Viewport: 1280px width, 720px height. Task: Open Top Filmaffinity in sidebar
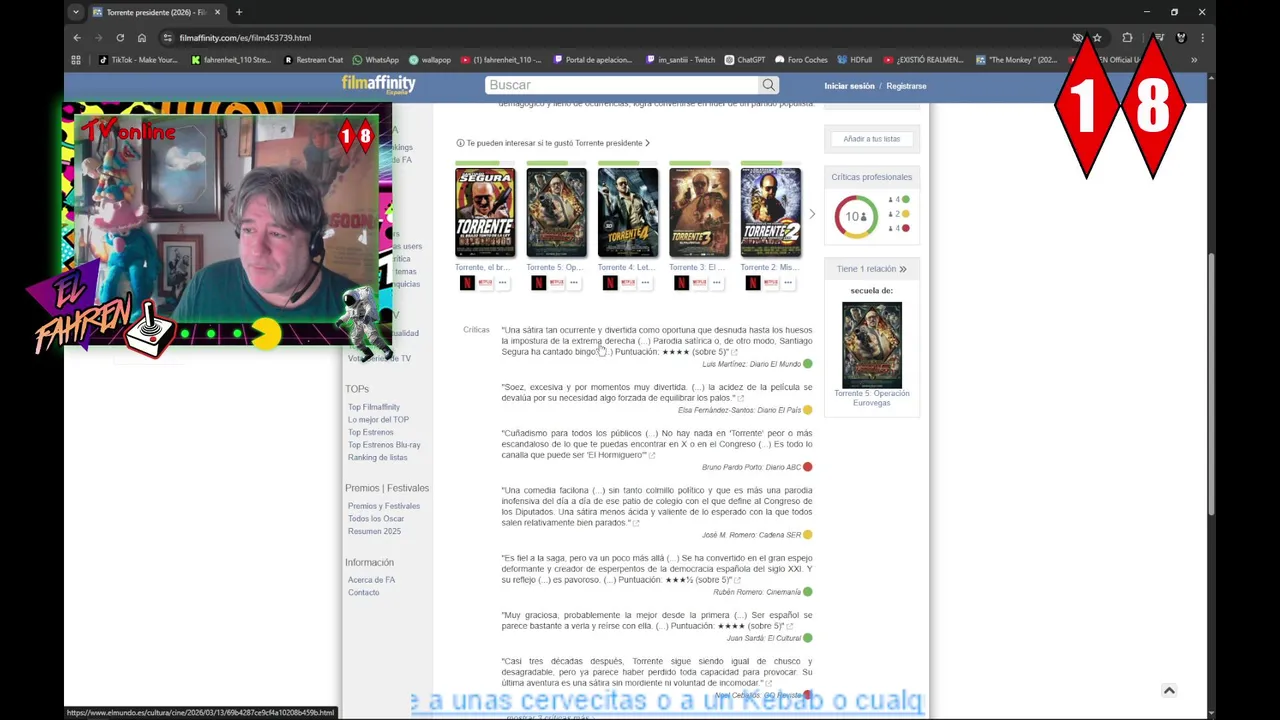click(x=374, y=407)
